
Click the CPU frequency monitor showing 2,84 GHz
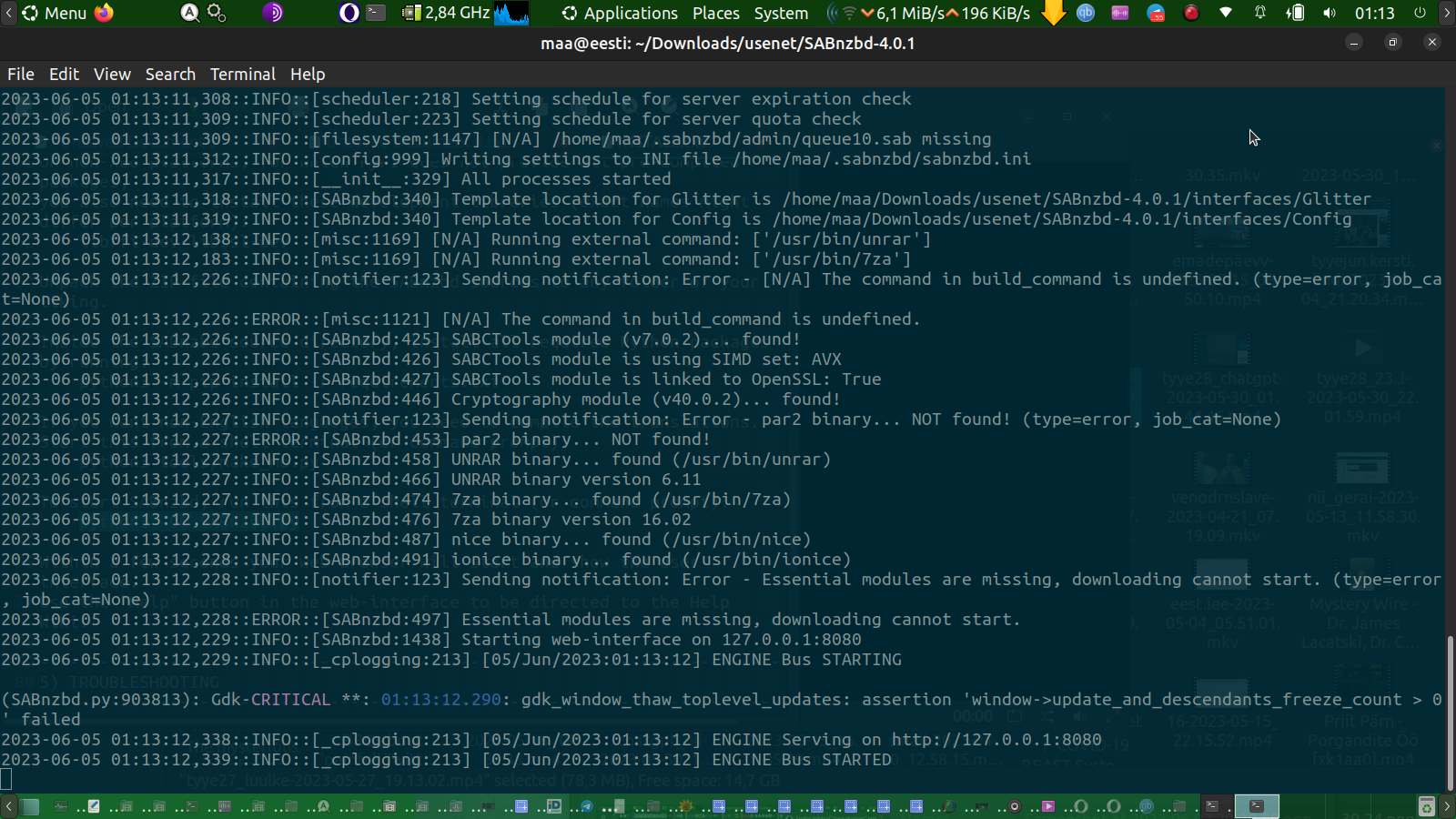446,13
